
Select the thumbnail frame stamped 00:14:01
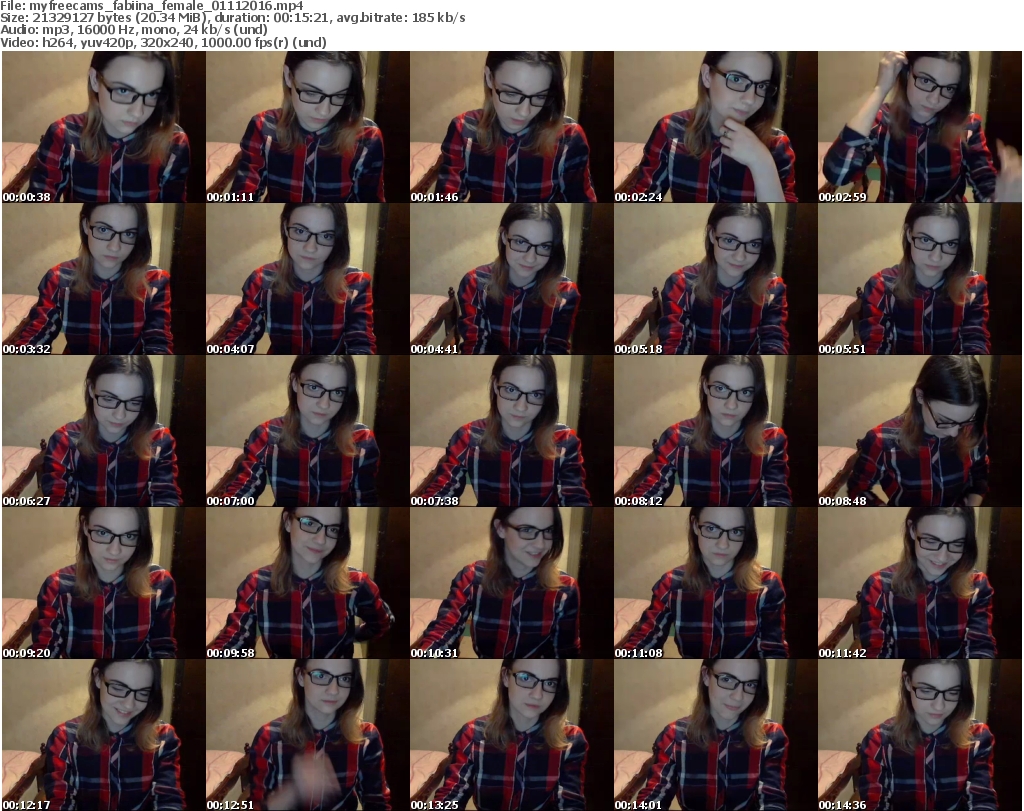[x=715, y=735]
